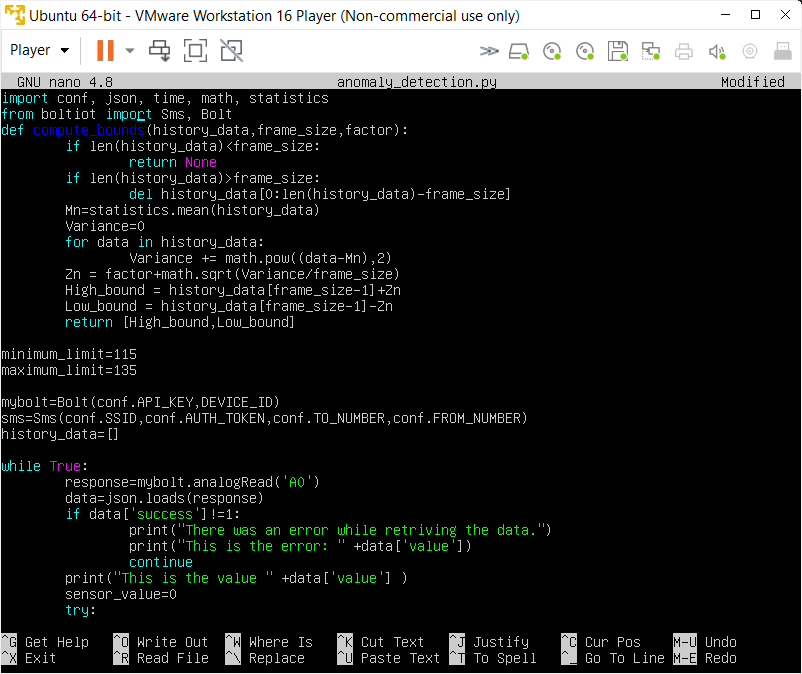Click the 'This is the error:' print line
Image resolution: width=802 pixels, height=674 pixels.
coord(300,546)
